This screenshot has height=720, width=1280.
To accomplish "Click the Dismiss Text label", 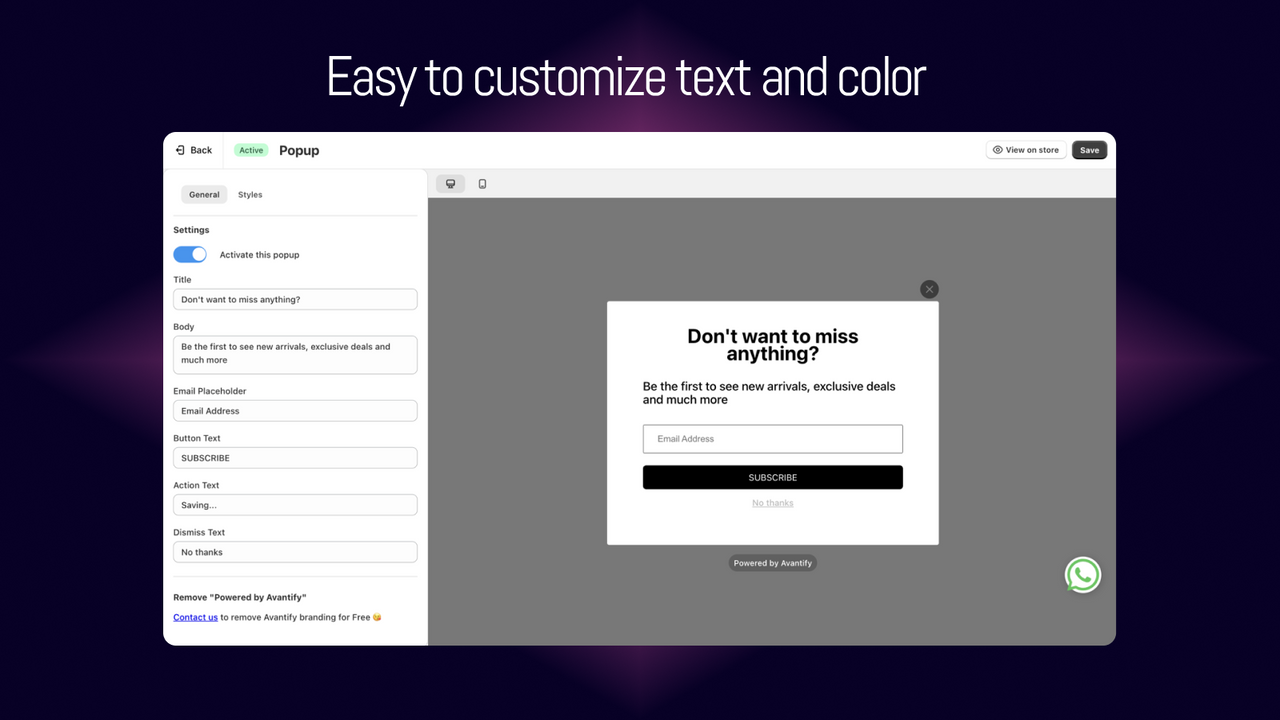I will click(198, 532).
